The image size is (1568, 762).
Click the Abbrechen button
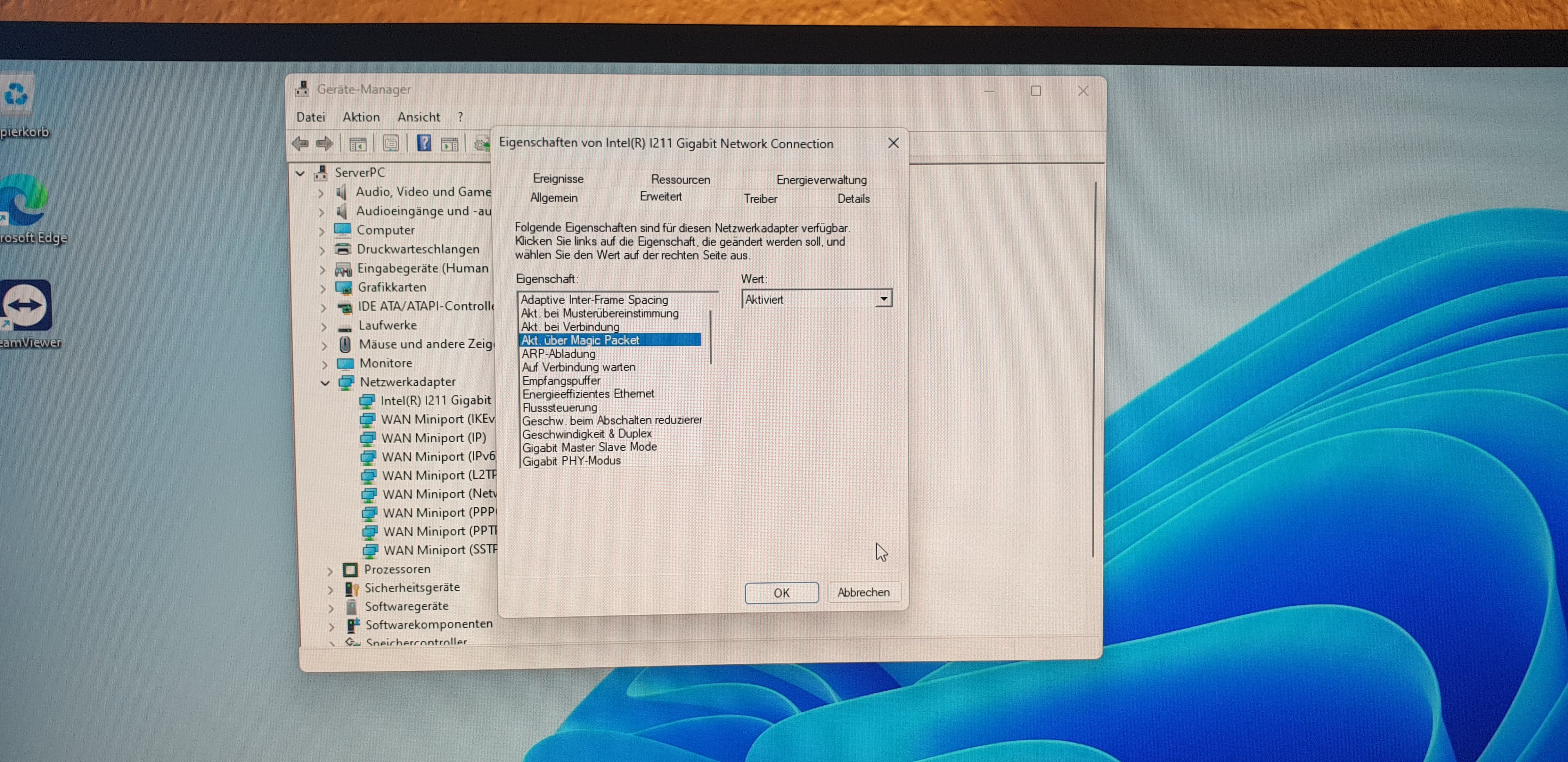863,592
